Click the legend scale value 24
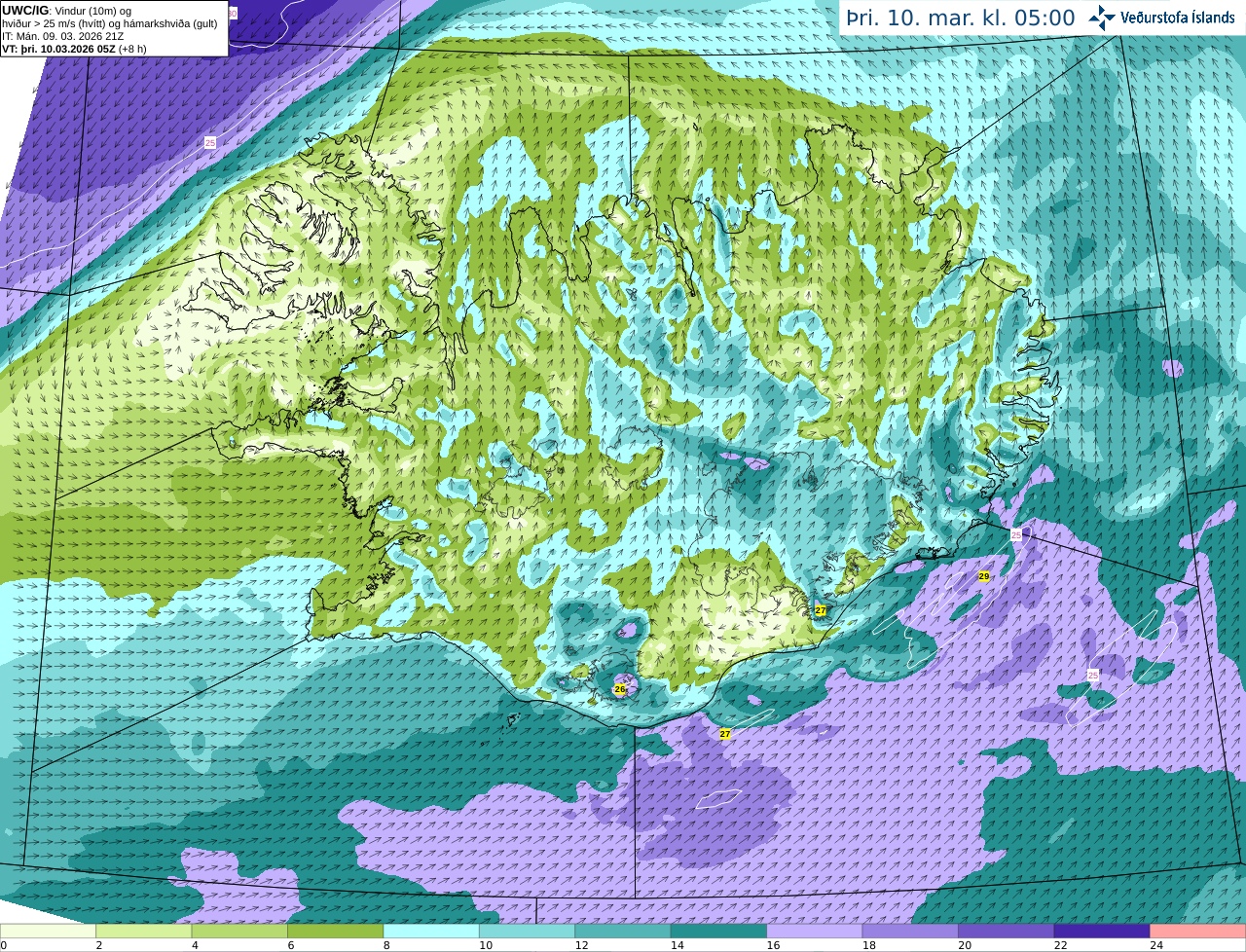 1155,945
